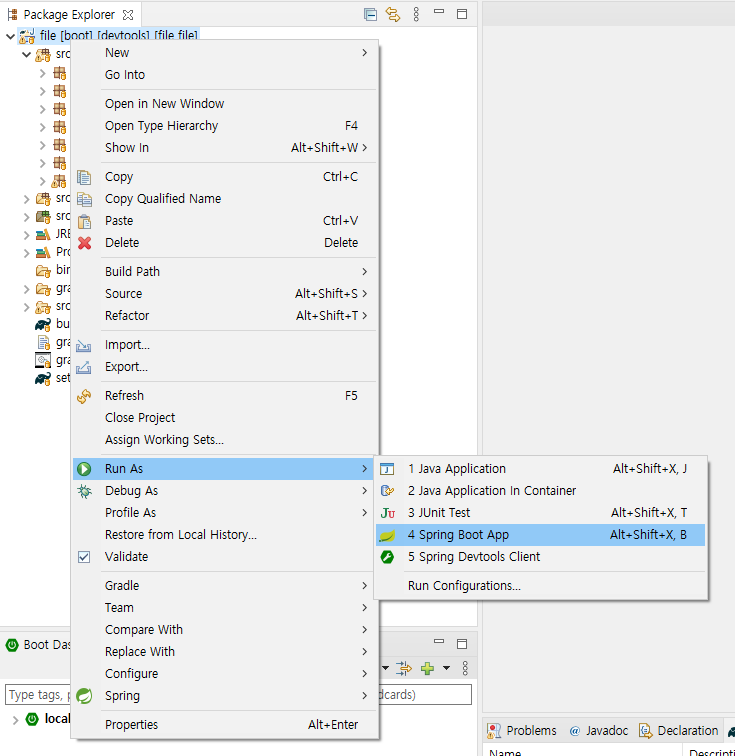Expand the JRE library node
The width and height of the screenshot is (735, 756).
click(27, 235)
